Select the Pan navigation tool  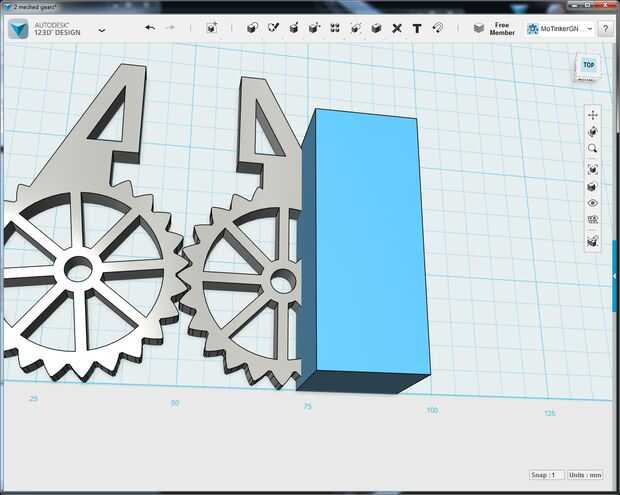click(x=593, y=115)
